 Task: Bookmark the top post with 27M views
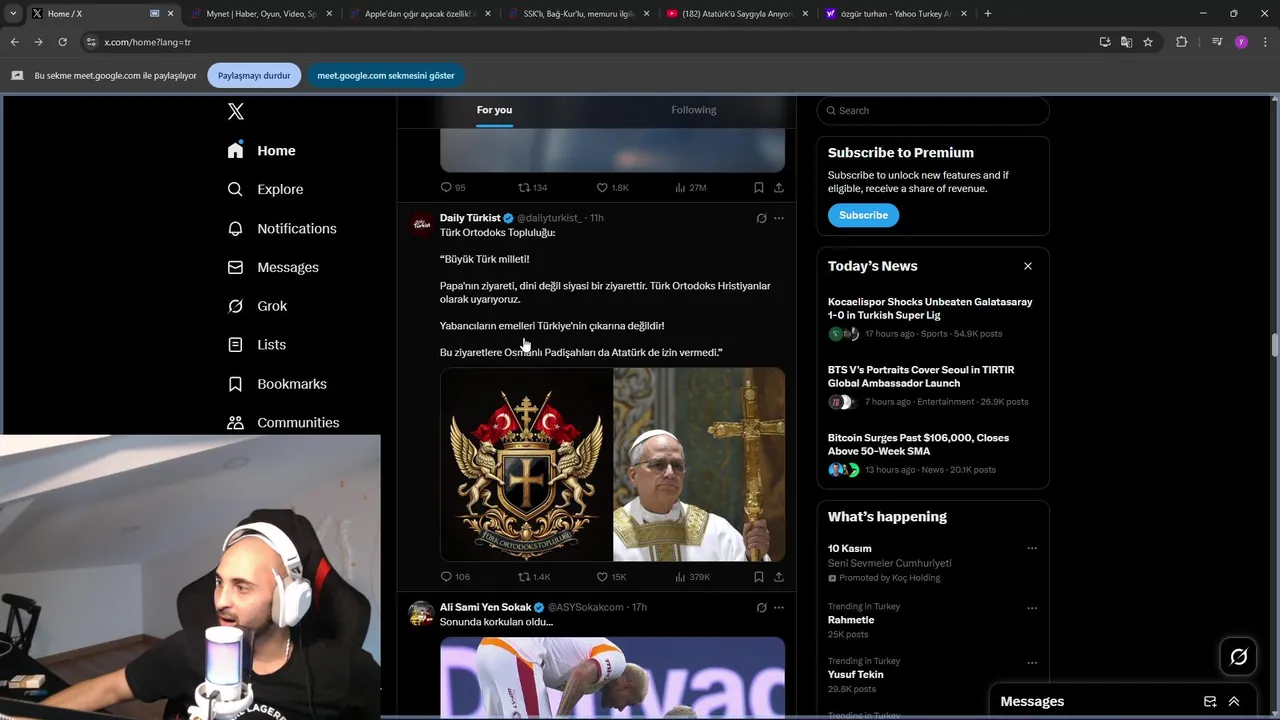click(x=759, y=187)
